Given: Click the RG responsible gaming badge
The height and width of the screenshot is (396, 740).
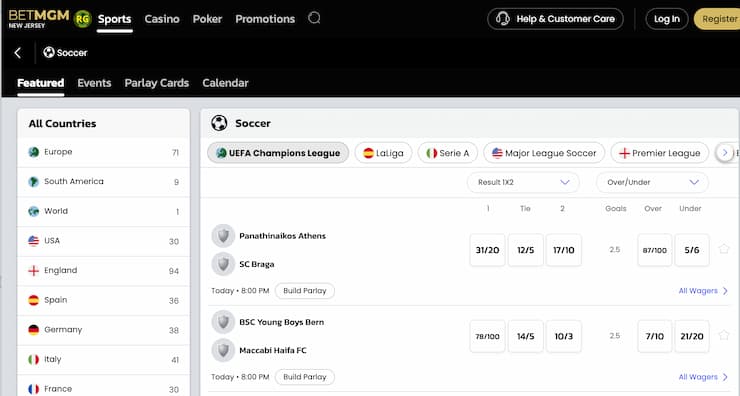Looking at the screenshot, I should [83, 19].
